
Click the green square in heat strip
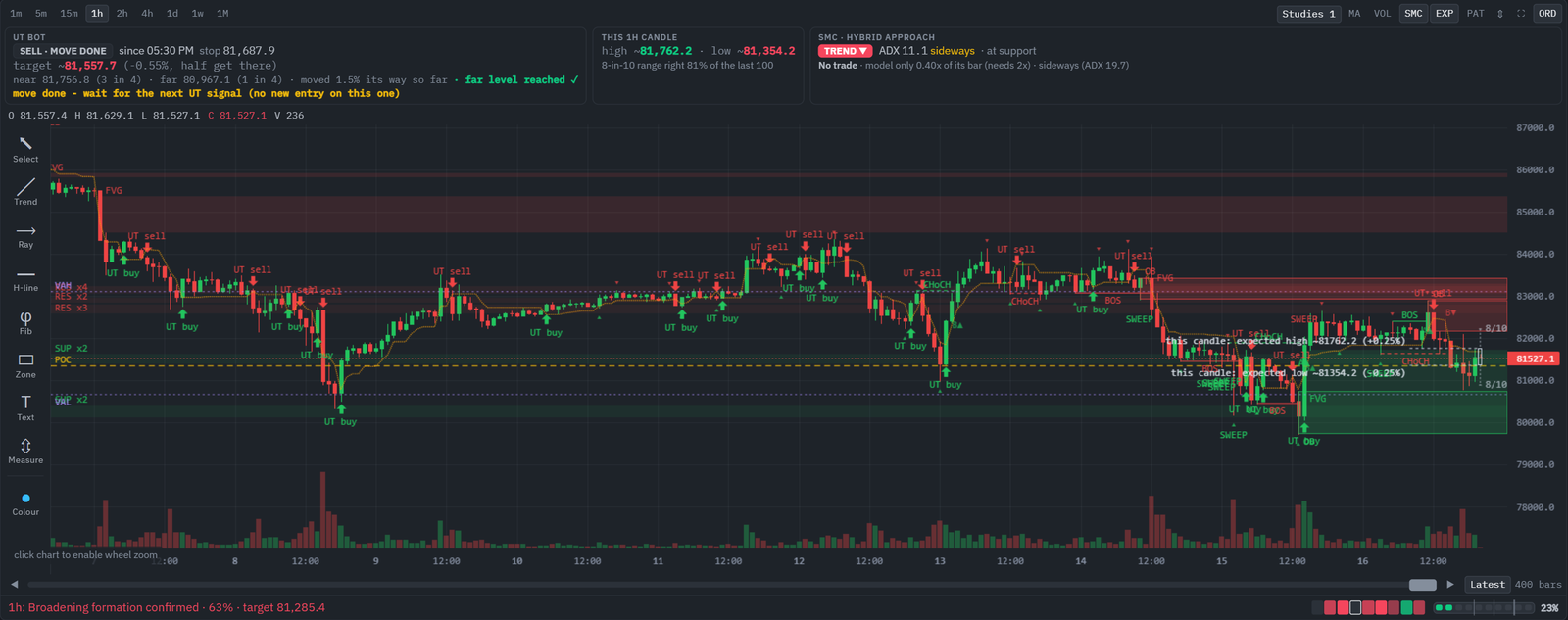click(x=1407, y=608)
